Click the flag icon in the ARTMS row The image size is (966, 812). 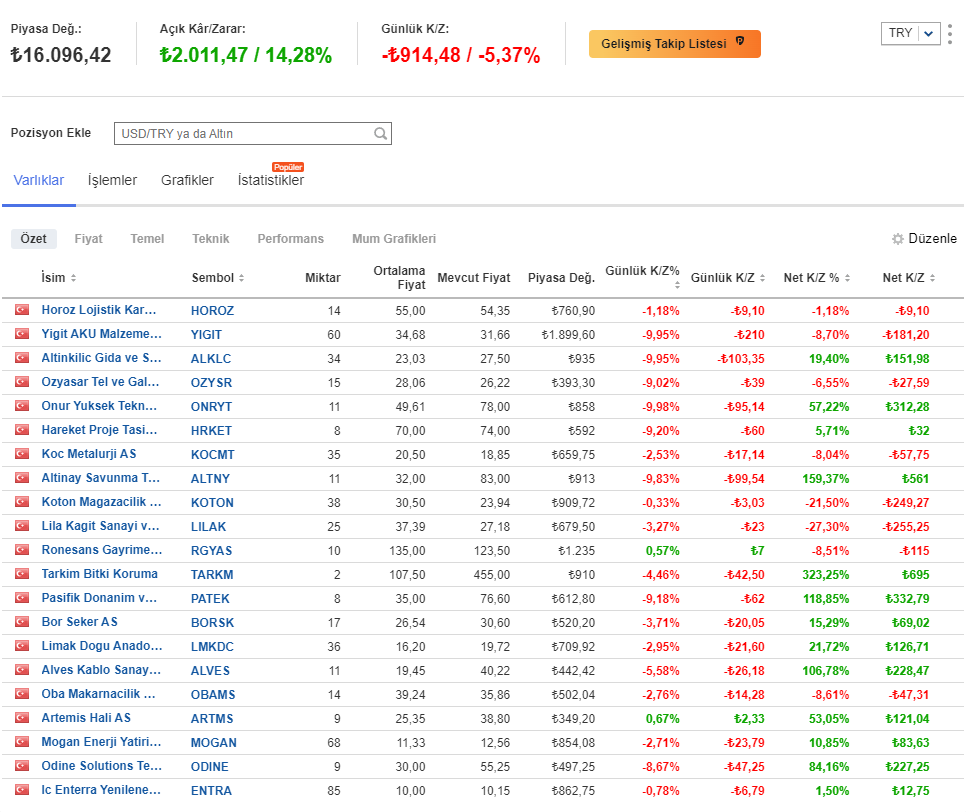coord(22,718)
